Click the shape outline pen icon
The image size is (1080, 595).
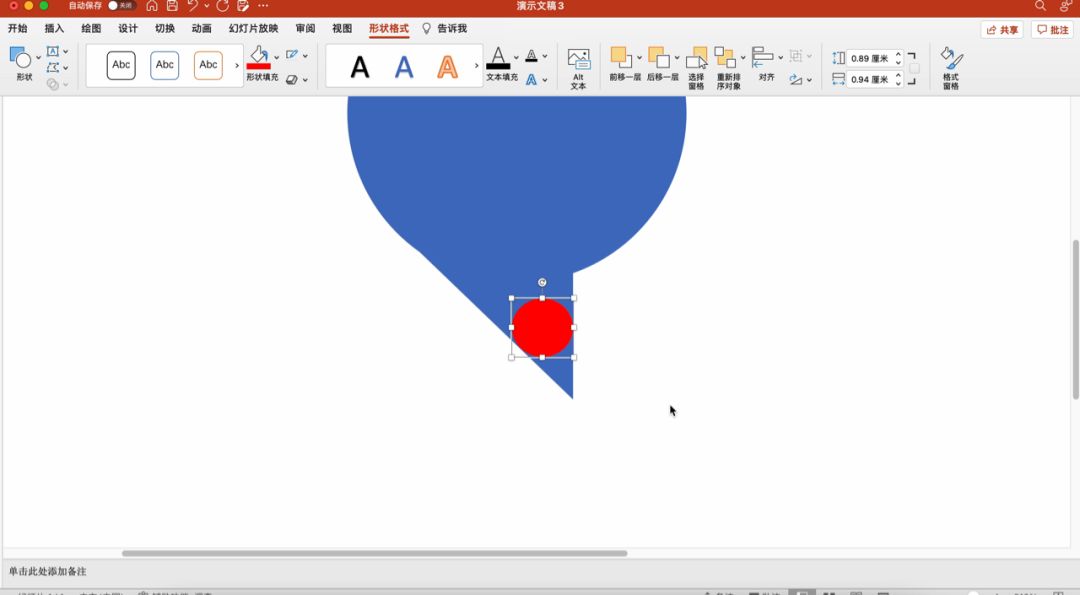click(292, 54)
